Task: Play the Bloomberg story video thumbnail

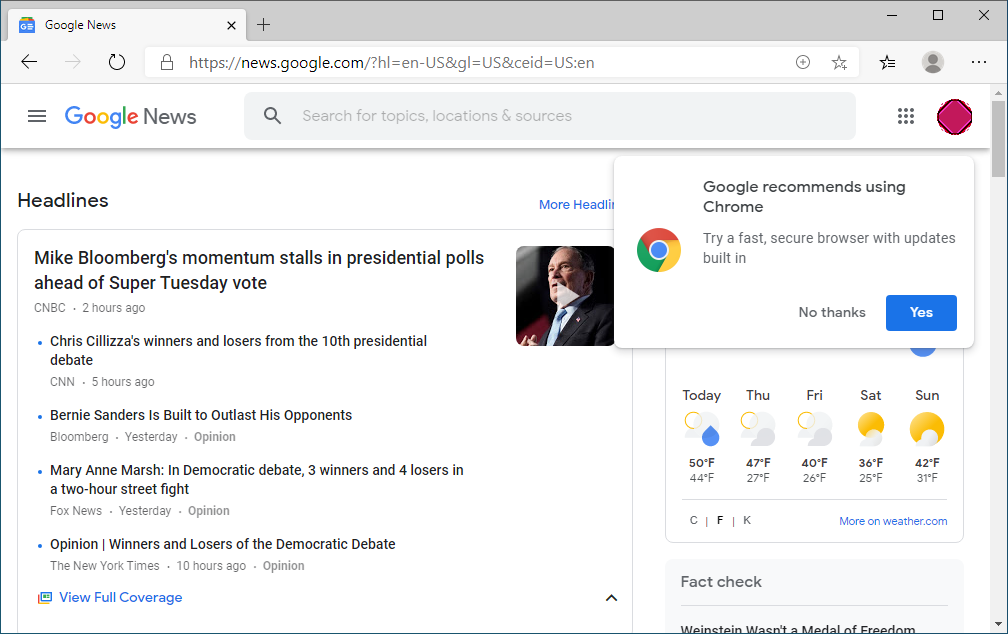Action: 565,296
